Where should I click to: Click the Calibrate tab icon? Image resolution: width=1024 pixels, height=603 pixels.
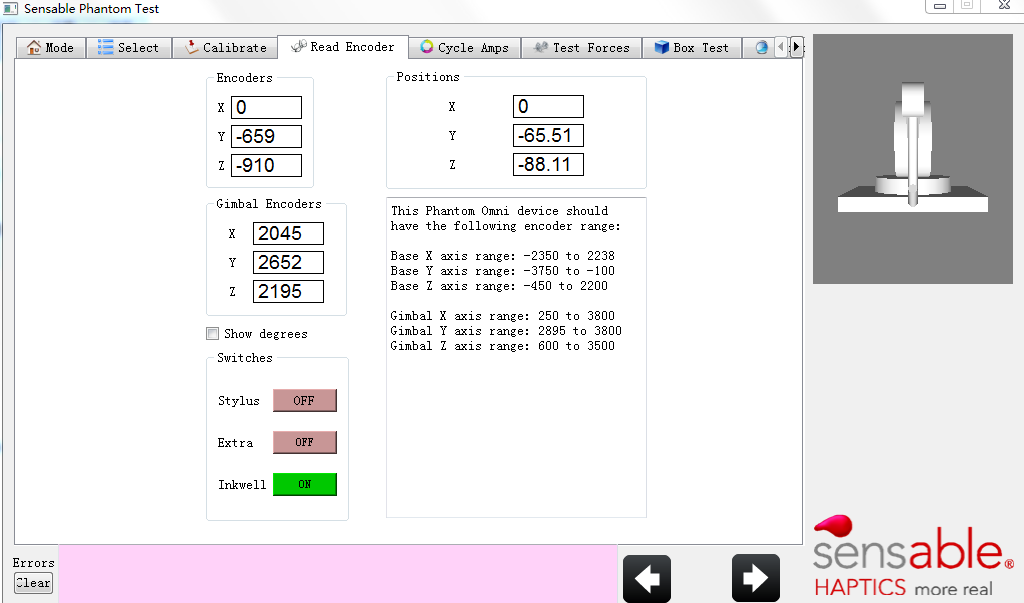pos(191,47)
